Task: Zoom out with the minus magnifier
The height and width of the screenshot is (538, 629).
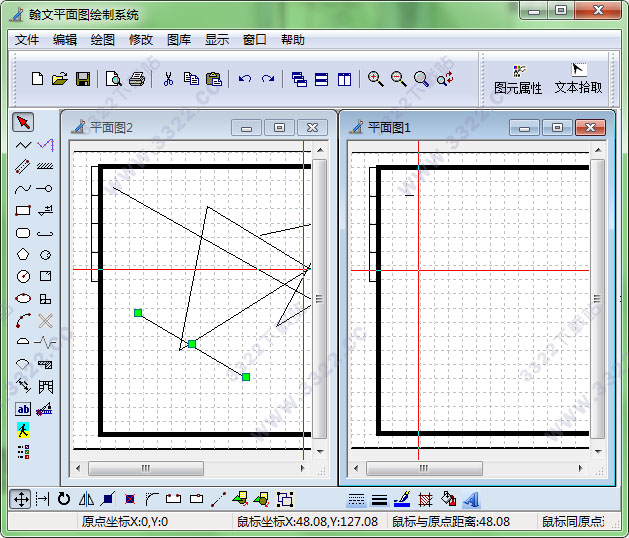Action: click(398, 79)
